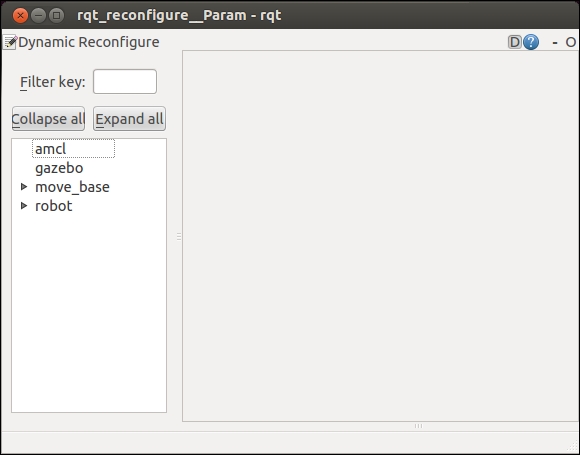The height and width of the screenshot is (455, 580).
Task: Minimize the rqt_reconfigure window
Action: point(38,16)
